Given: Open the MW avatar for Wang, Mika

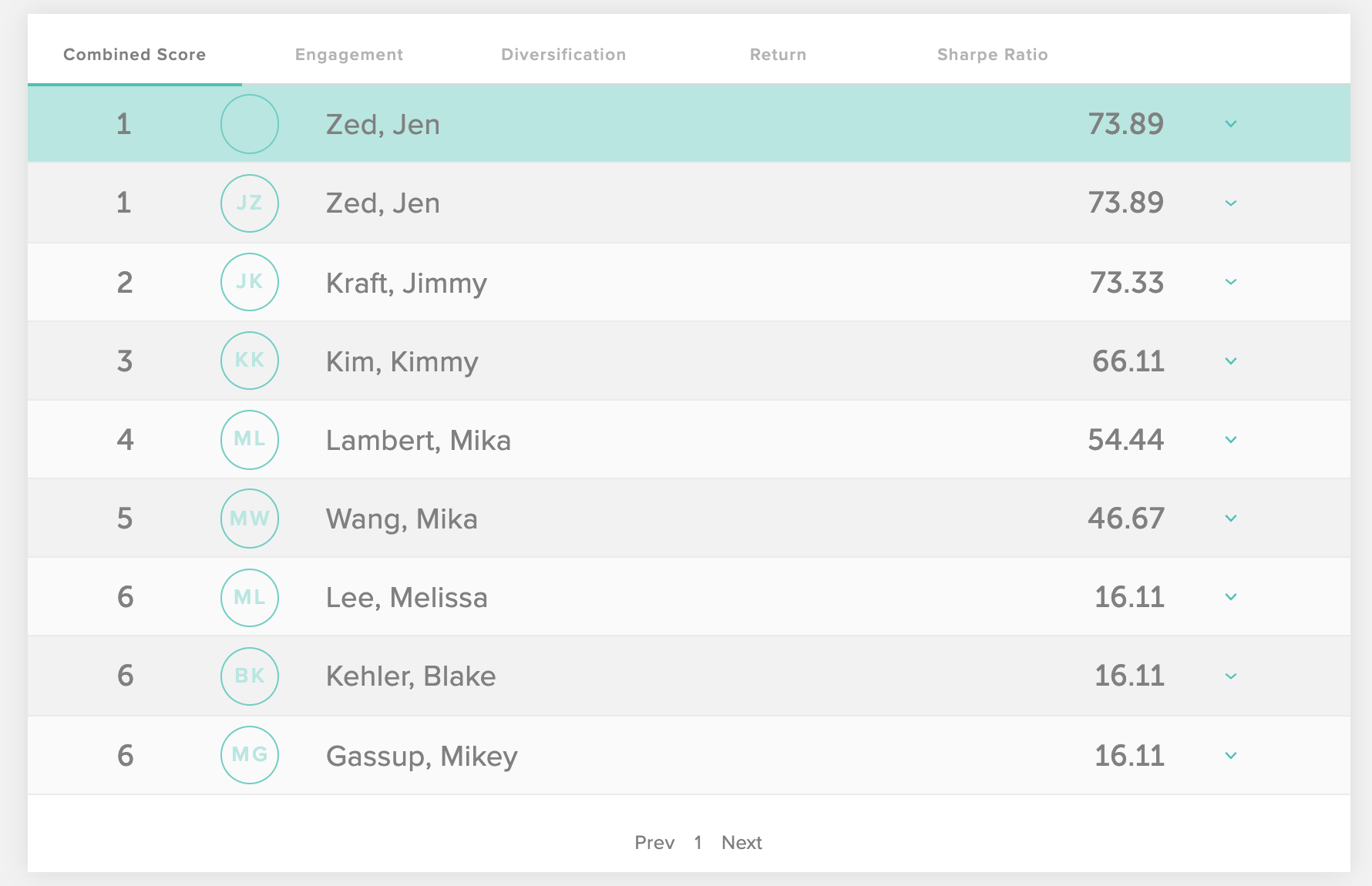Looking at the screenshot, I should [250, 519].
